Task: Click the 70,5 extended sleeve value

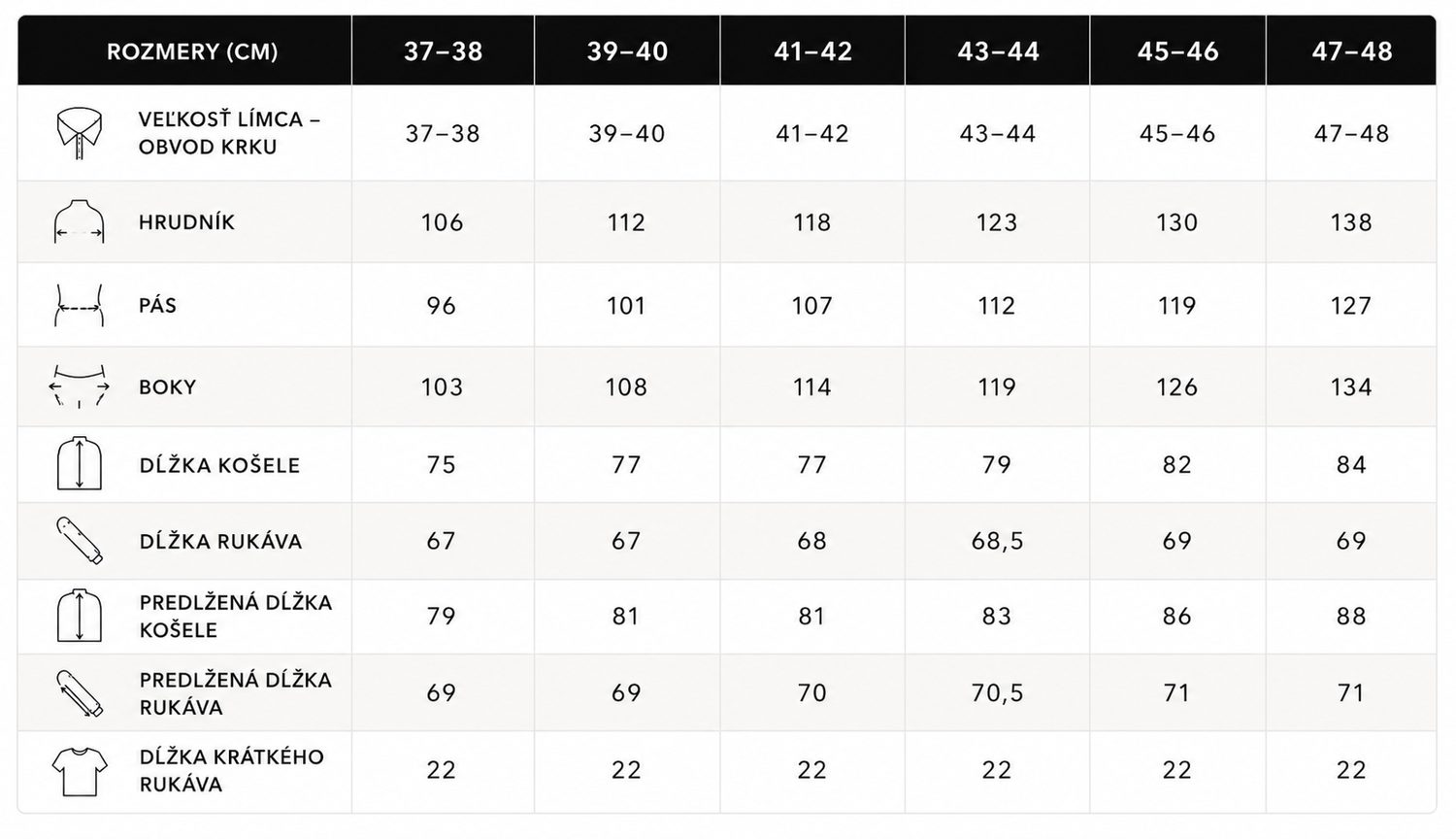Action: pyautogui.click(x=998, y=693)
